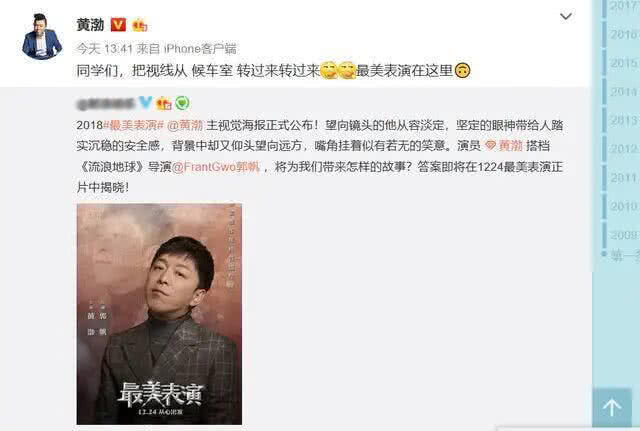Click the iPhone客户端 source link

[x=200, y=49]
